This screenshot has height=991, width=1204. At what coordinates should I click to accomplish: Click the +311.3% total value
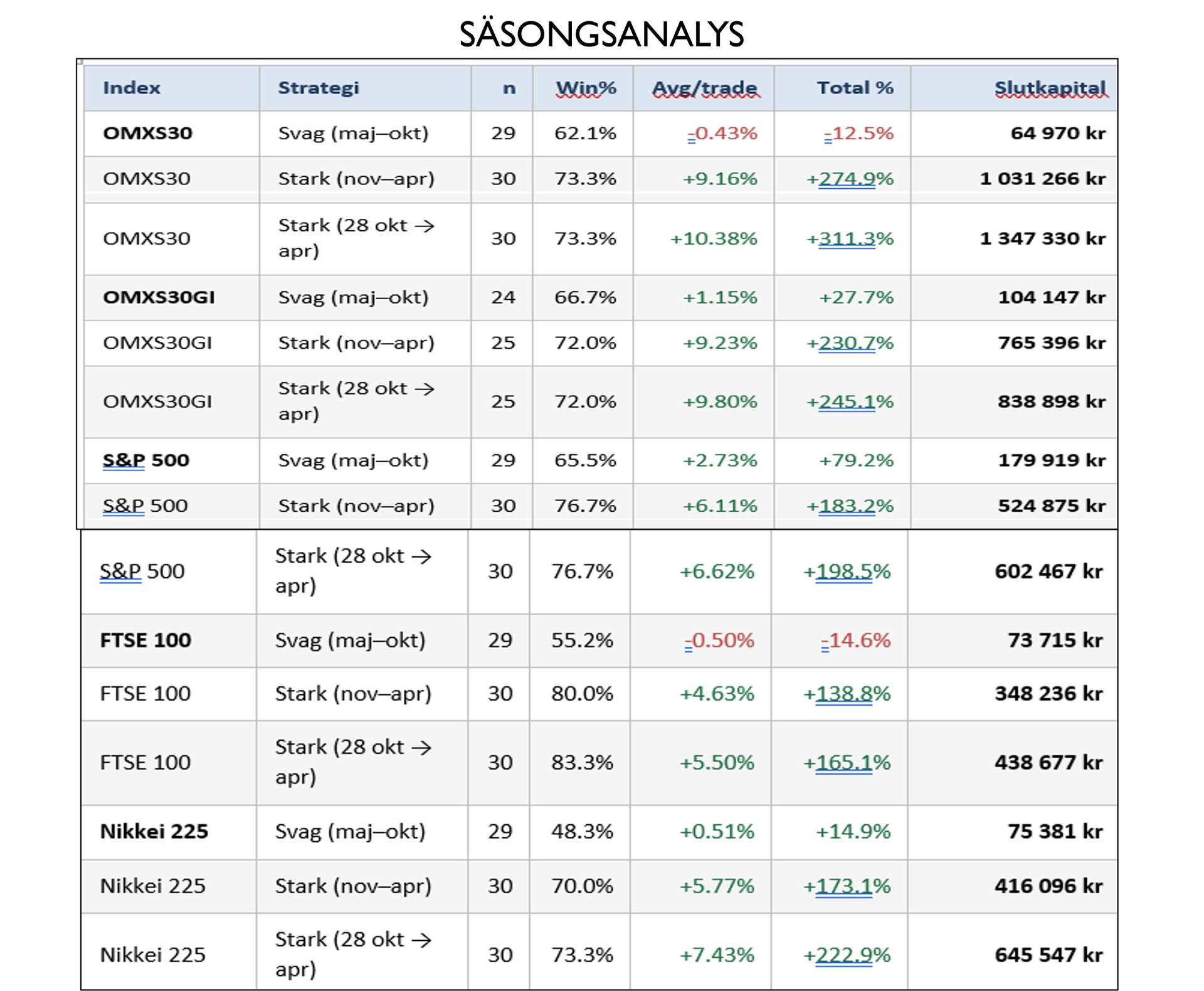[850, 238]
